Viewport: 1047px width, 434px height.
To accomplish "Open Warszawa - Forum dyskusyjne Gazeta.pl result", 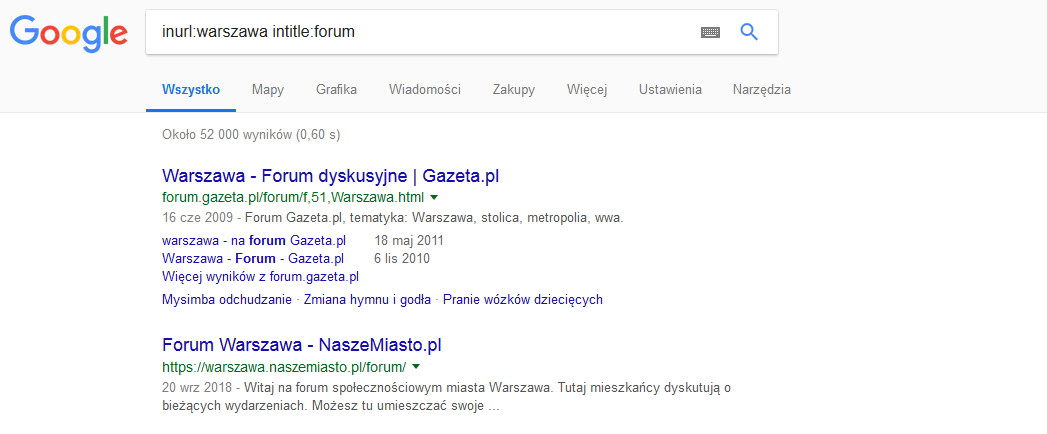I will pos(331,176).
